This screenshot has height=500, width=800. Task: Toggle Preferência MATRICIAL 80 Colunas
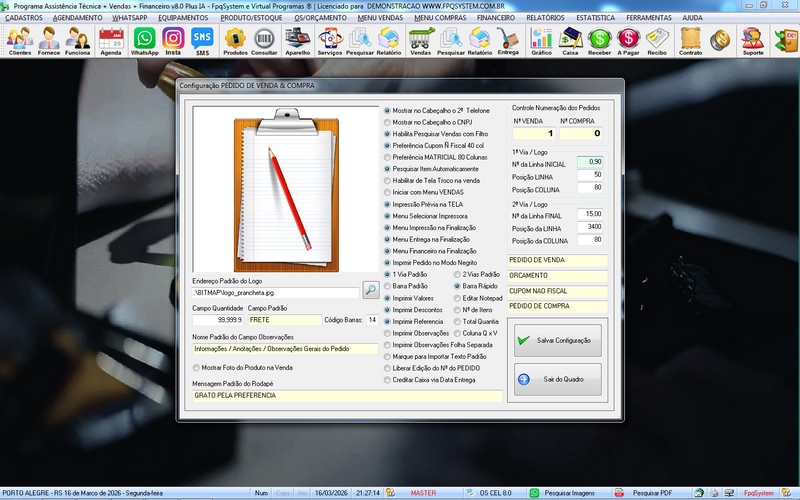tap(388, 157)
